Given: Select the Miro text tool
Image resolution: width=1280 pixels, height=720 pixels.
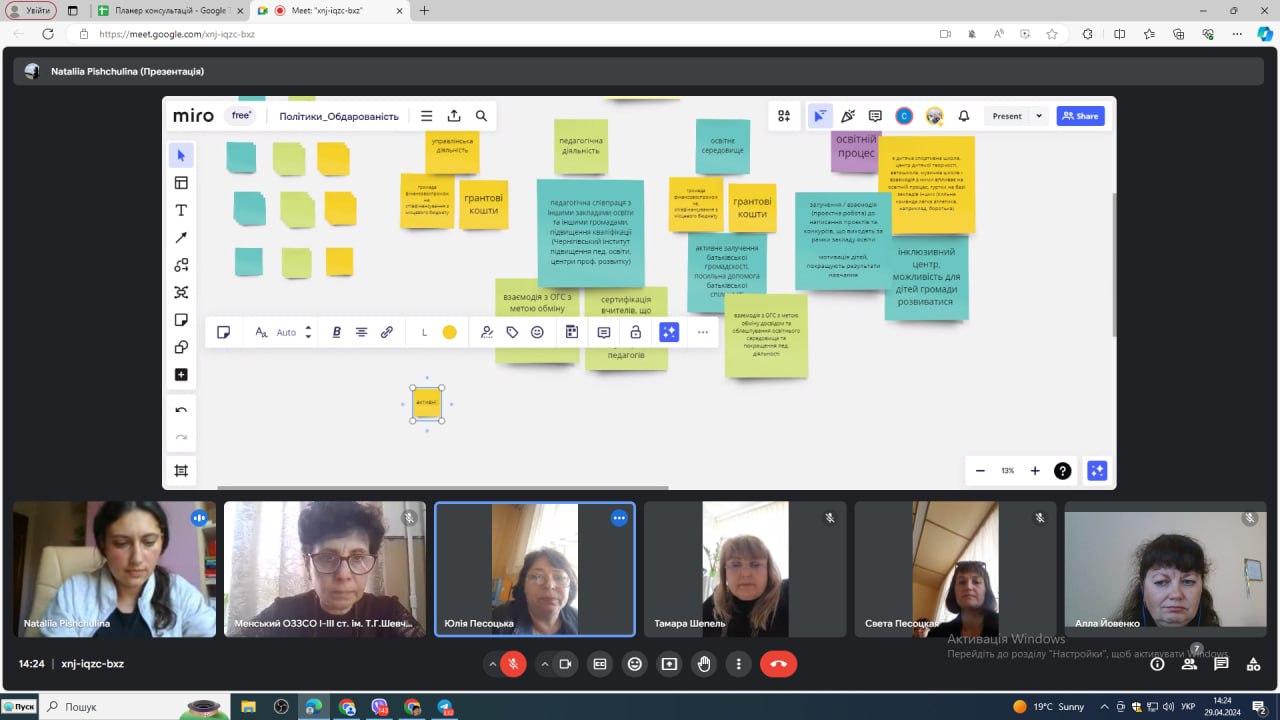Looking at the screenshot, I should tap(181, 210).
